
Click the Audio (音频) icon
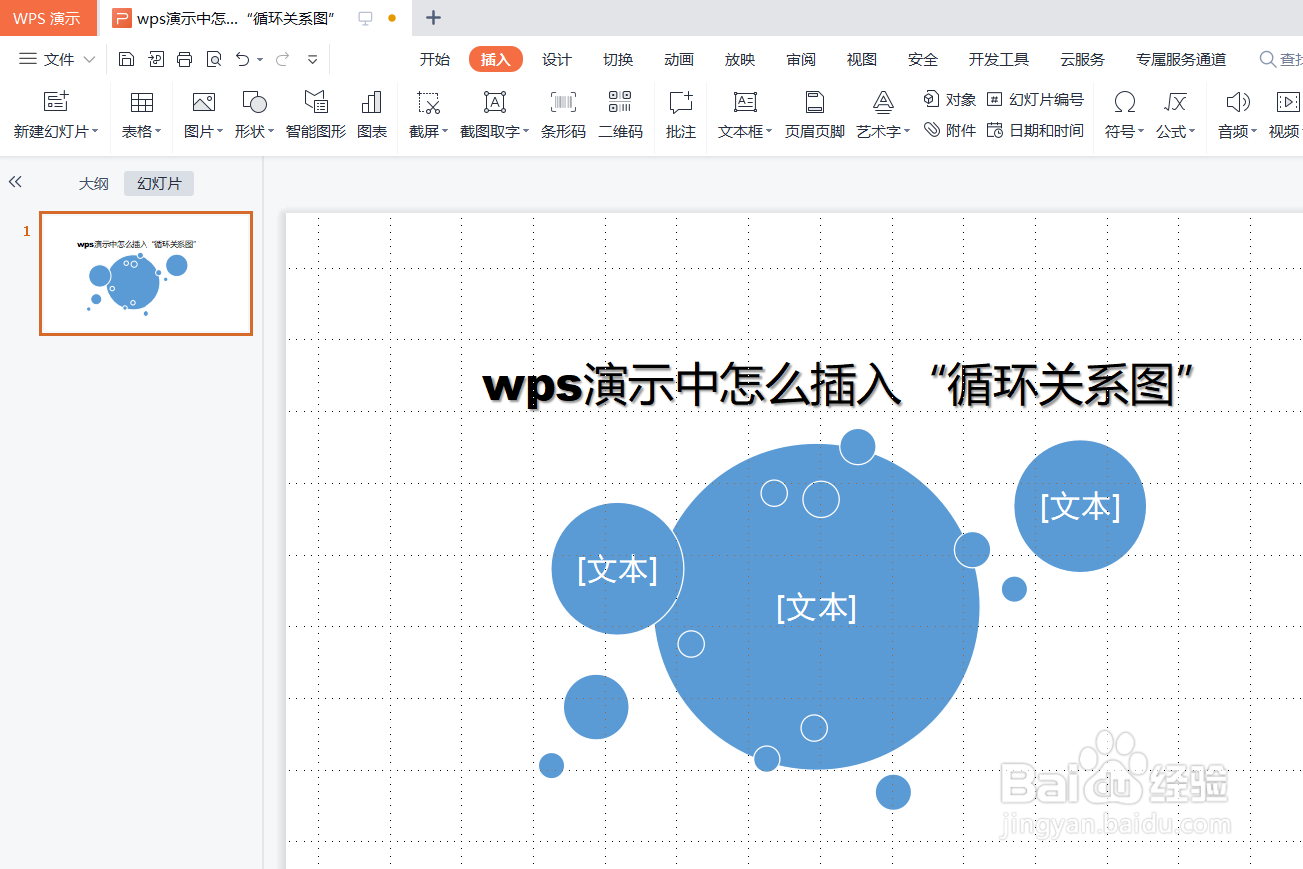(x=1237, y=101)
